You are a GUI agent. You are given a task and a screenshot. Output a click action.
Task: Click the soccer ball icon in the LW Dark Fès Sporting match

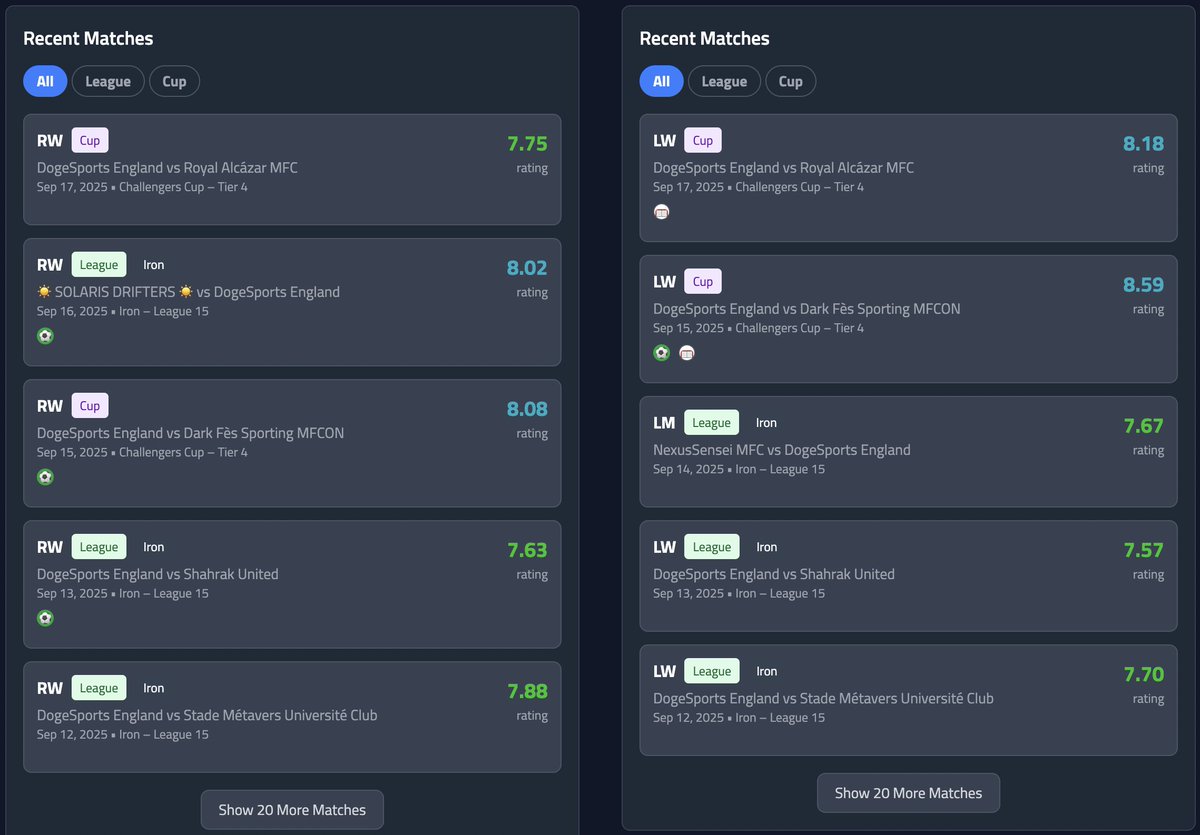coord(661,353)
